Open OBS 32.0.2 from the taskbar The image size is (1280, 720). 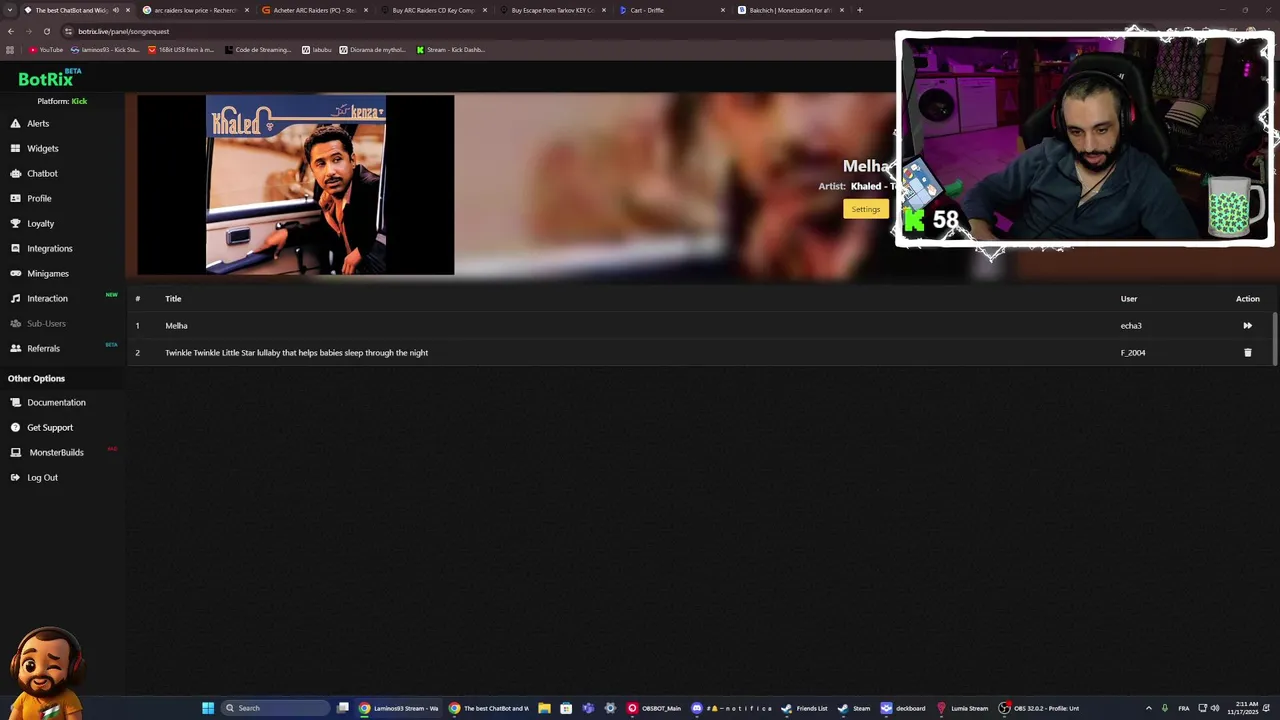[1038, 708]
